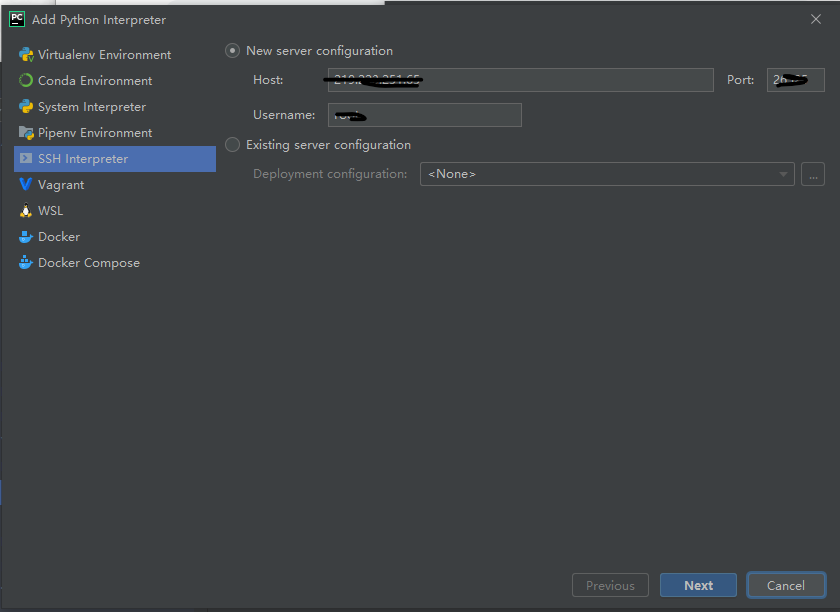Pick the Docker interpreter option
The height and width of the screenshot is (612, 840).
pyautogui.click(x=115, y=236)
